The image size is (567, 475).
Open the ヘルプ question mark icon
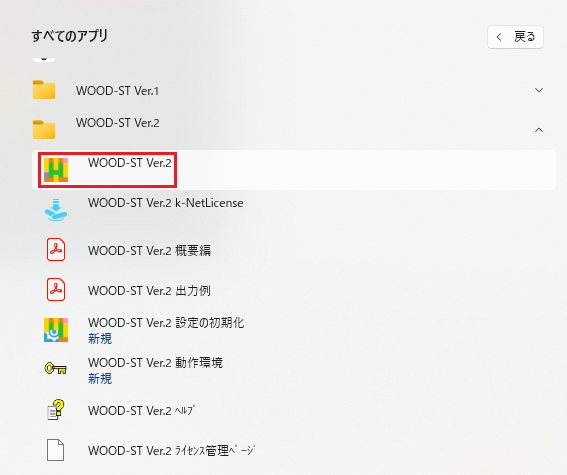click(56, 410)
